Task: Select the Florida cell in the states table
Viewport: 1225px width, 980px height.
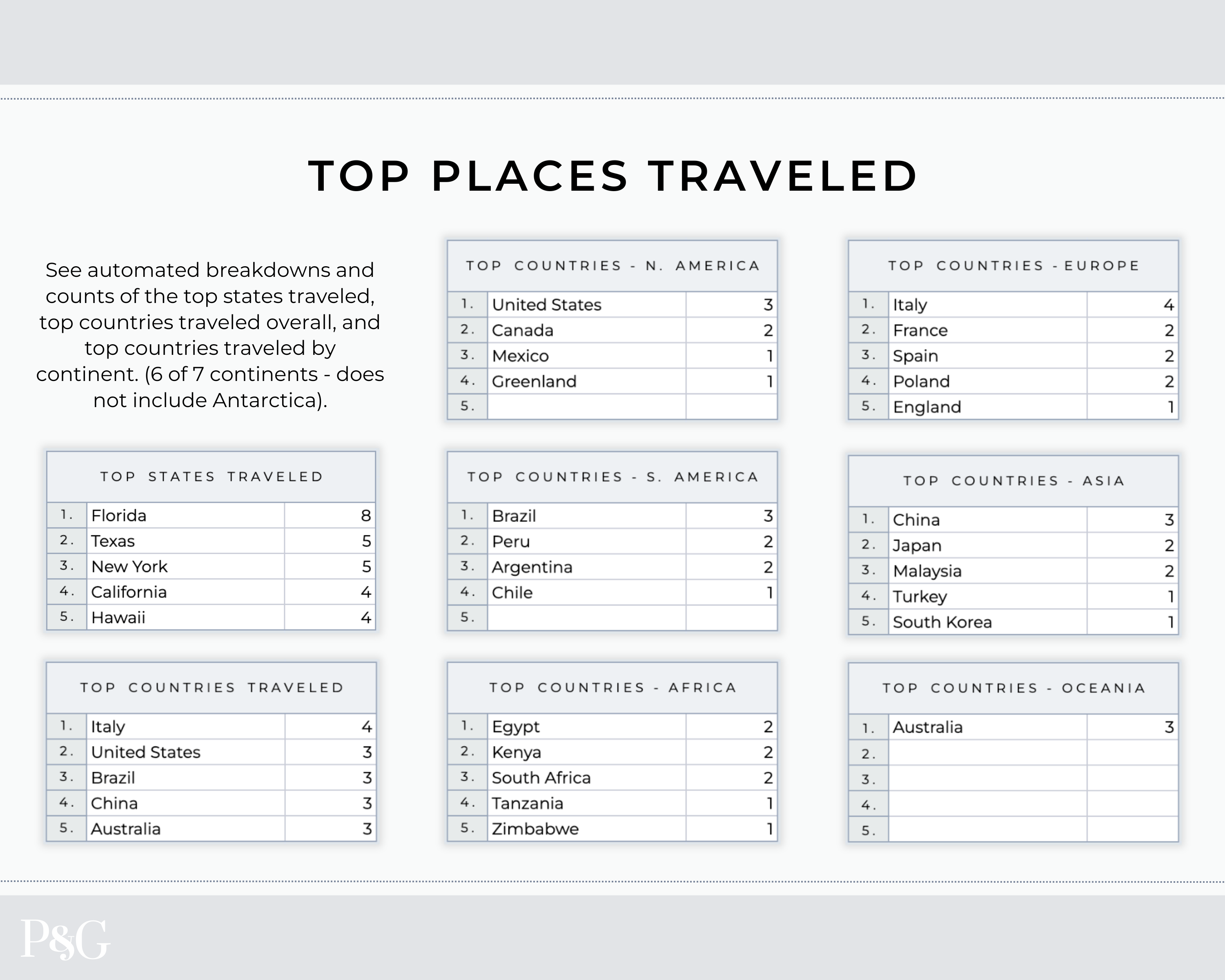Action: pyautogui.click(x=185, y=515)
